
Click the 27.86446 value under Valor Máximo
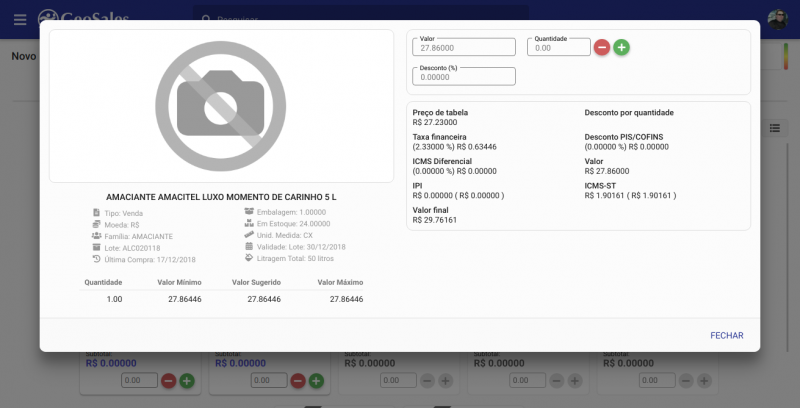pyautogui.click(x=346, y=299)
